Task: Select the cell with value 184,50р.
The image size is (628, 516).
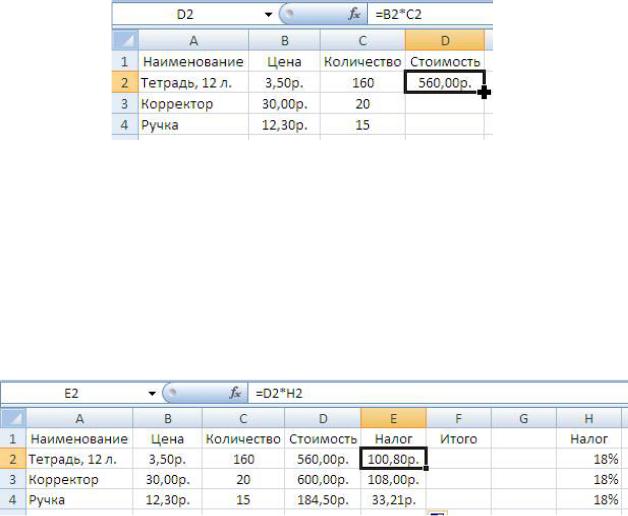Action: click(323, 500)
